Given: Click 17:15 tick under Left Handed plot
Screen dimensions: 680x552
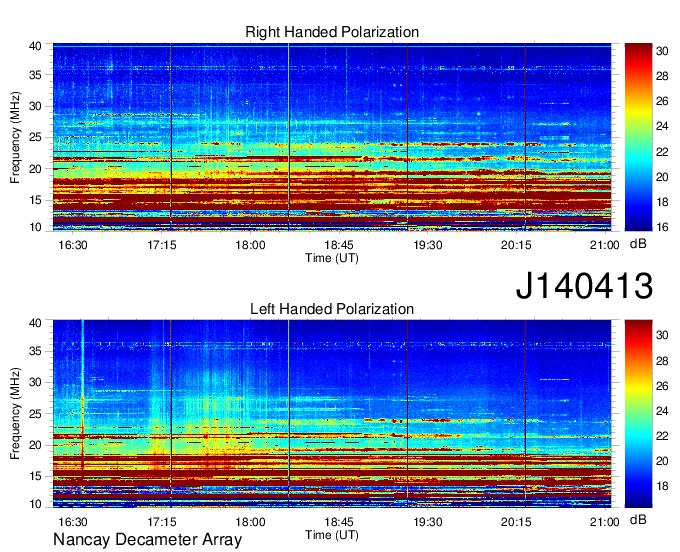Looking at the screenshot, I should (x=162, y=522).
